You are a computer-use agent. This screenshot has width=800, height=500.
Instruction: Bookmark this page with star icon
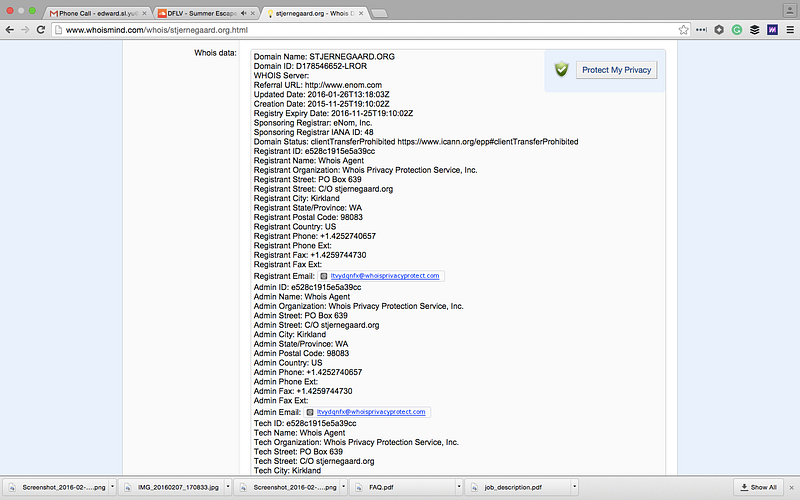point(683,30)
